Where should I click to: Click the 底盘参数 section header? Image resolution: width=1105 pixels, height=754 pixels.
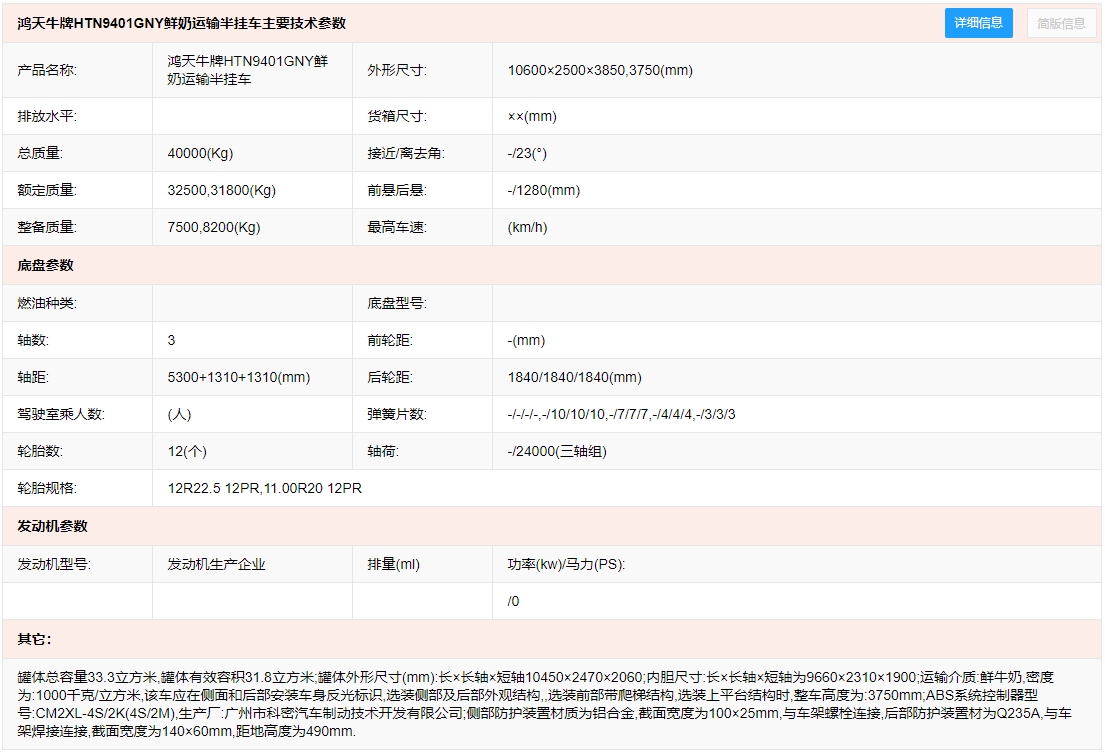45,266
